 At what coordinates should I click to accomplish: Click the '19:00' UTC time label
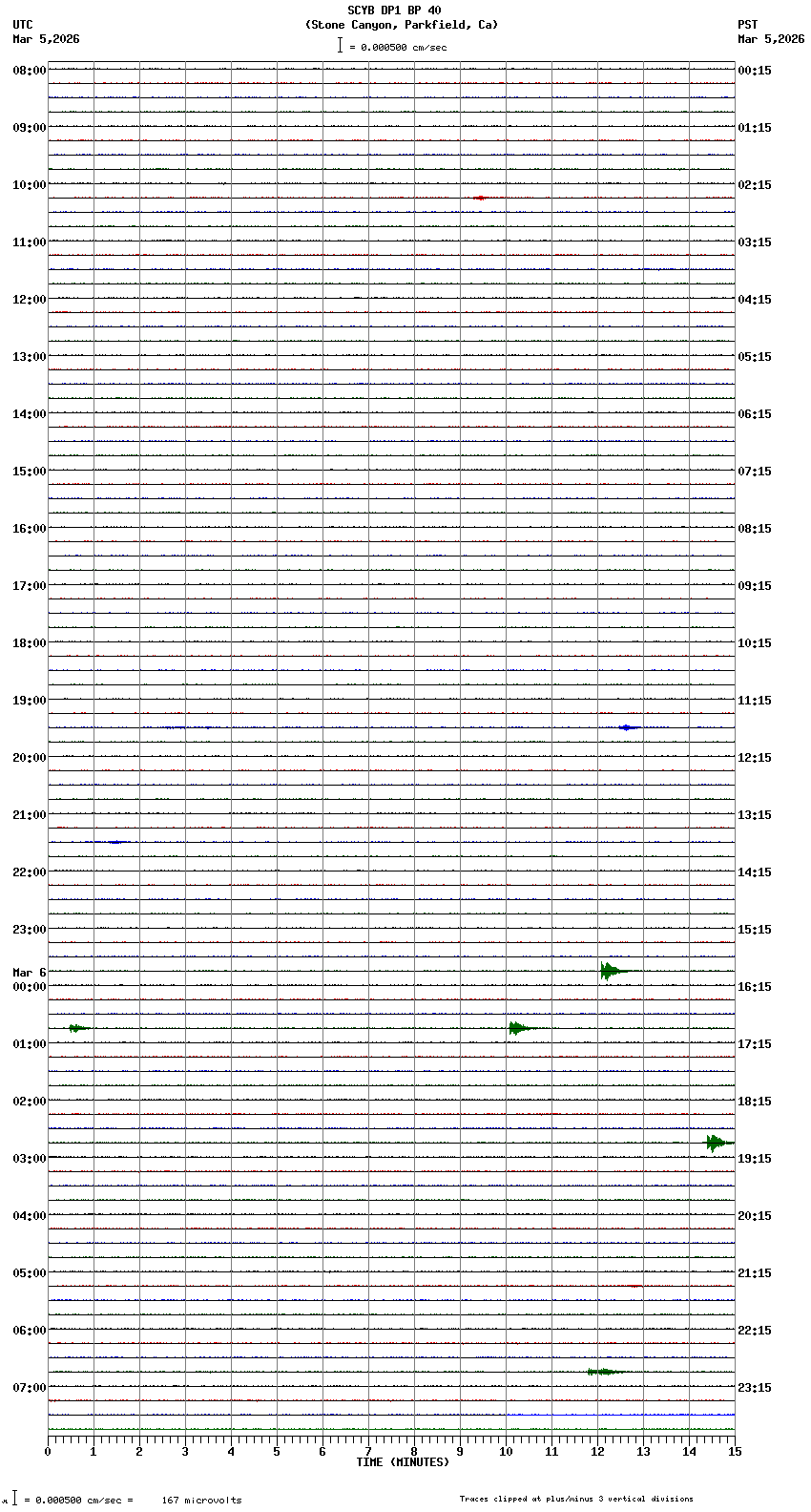(30, 701)
